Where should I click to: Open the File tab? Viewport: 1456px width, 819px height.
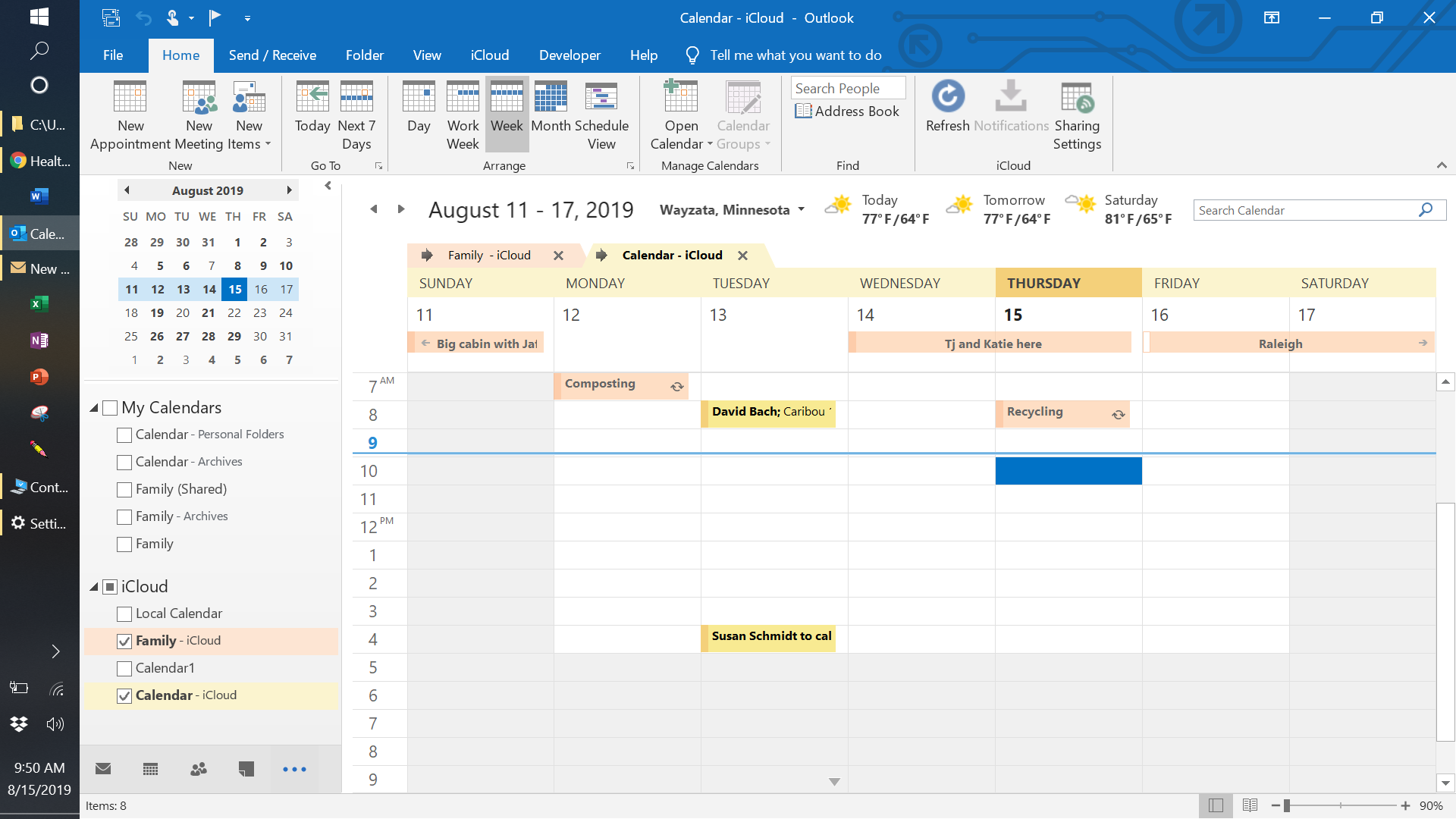(113, 55)
